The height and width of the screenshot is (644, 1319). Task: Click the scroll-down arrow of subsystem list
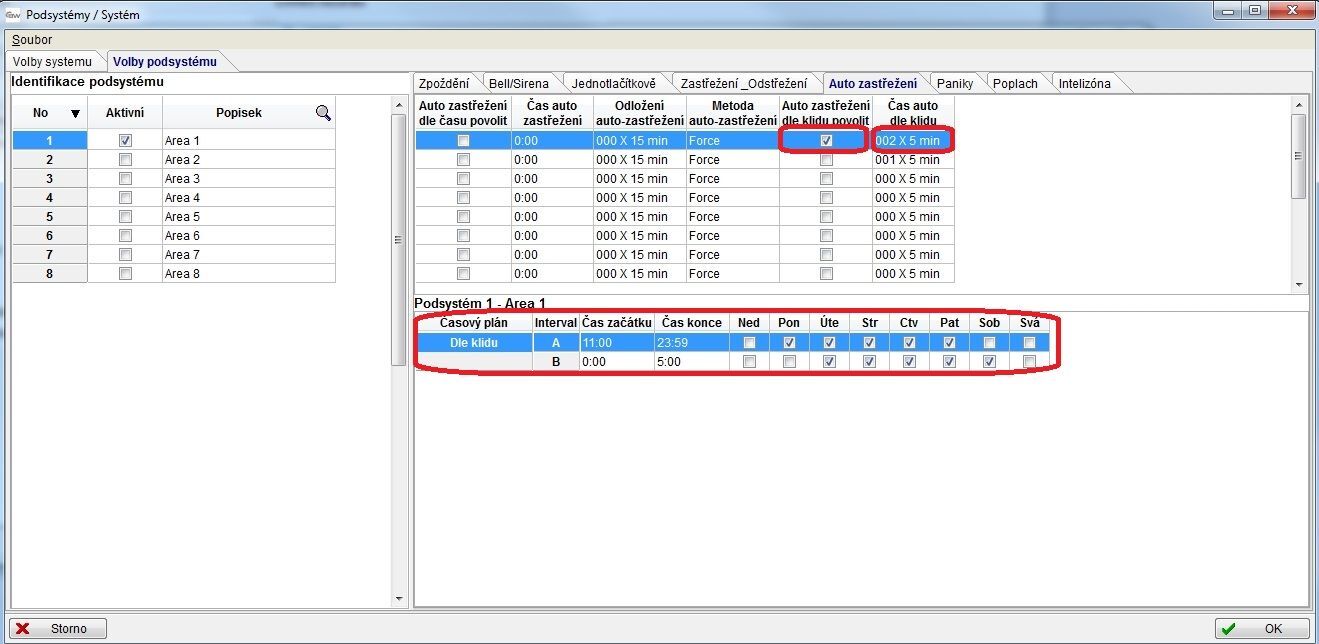(x=400, y=599)
